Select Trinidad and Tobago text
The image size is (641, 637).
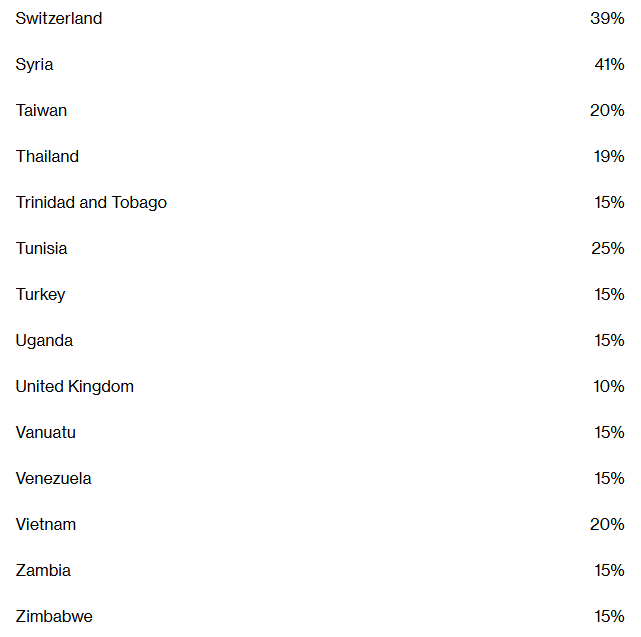tap(91, 203)
